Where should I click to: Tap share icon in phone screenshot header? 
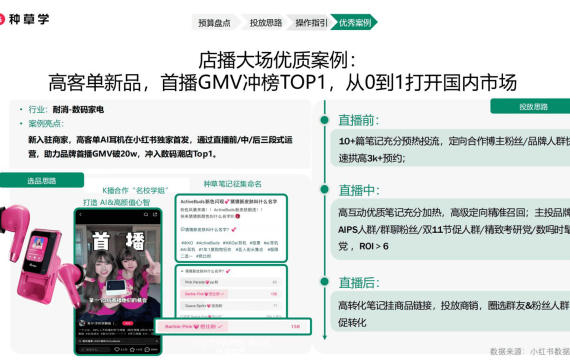(x=155, y=215)
